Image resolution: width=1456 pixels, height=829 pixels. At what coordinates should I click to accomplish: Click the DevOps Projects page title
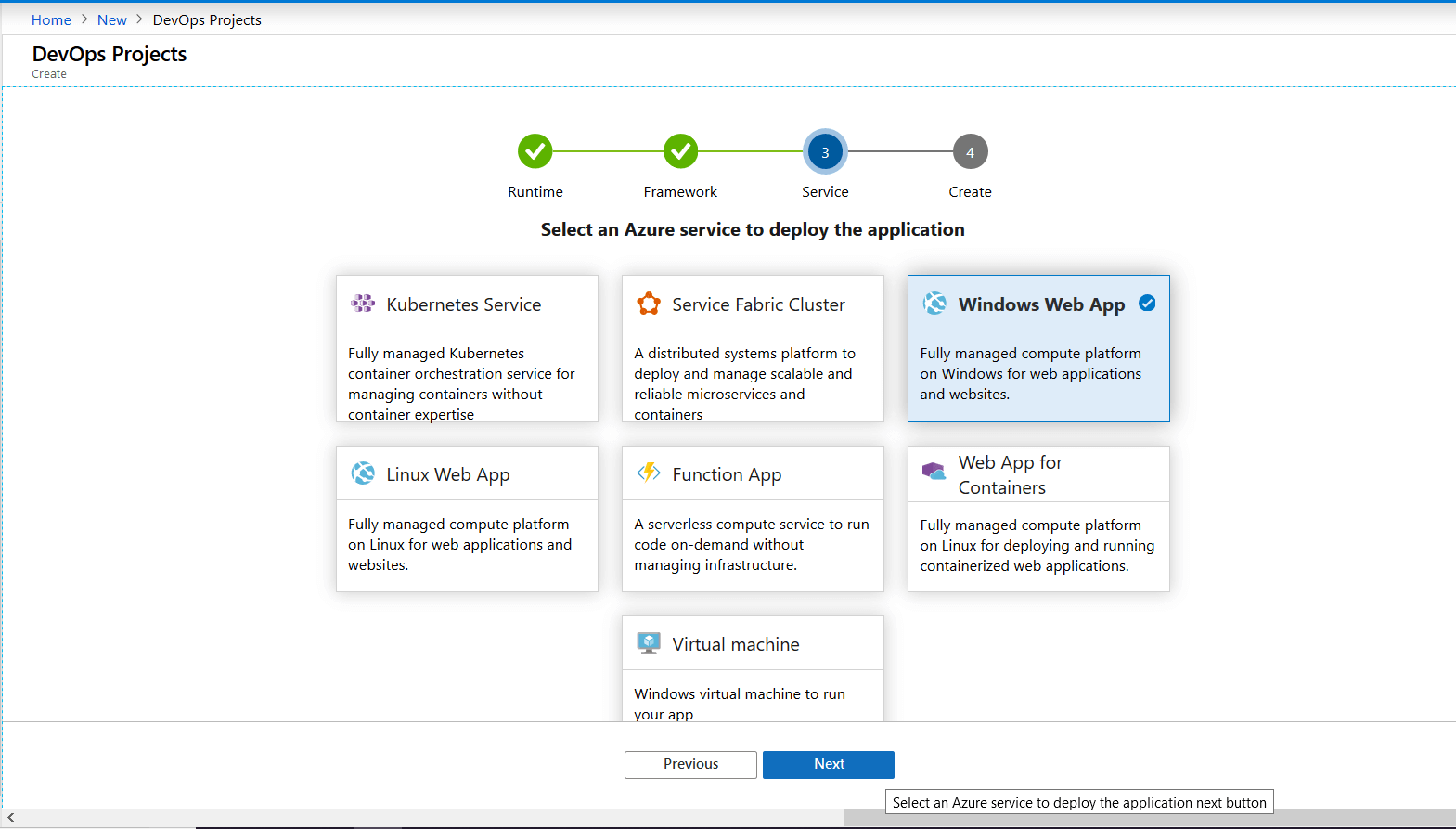coord(110,54)
